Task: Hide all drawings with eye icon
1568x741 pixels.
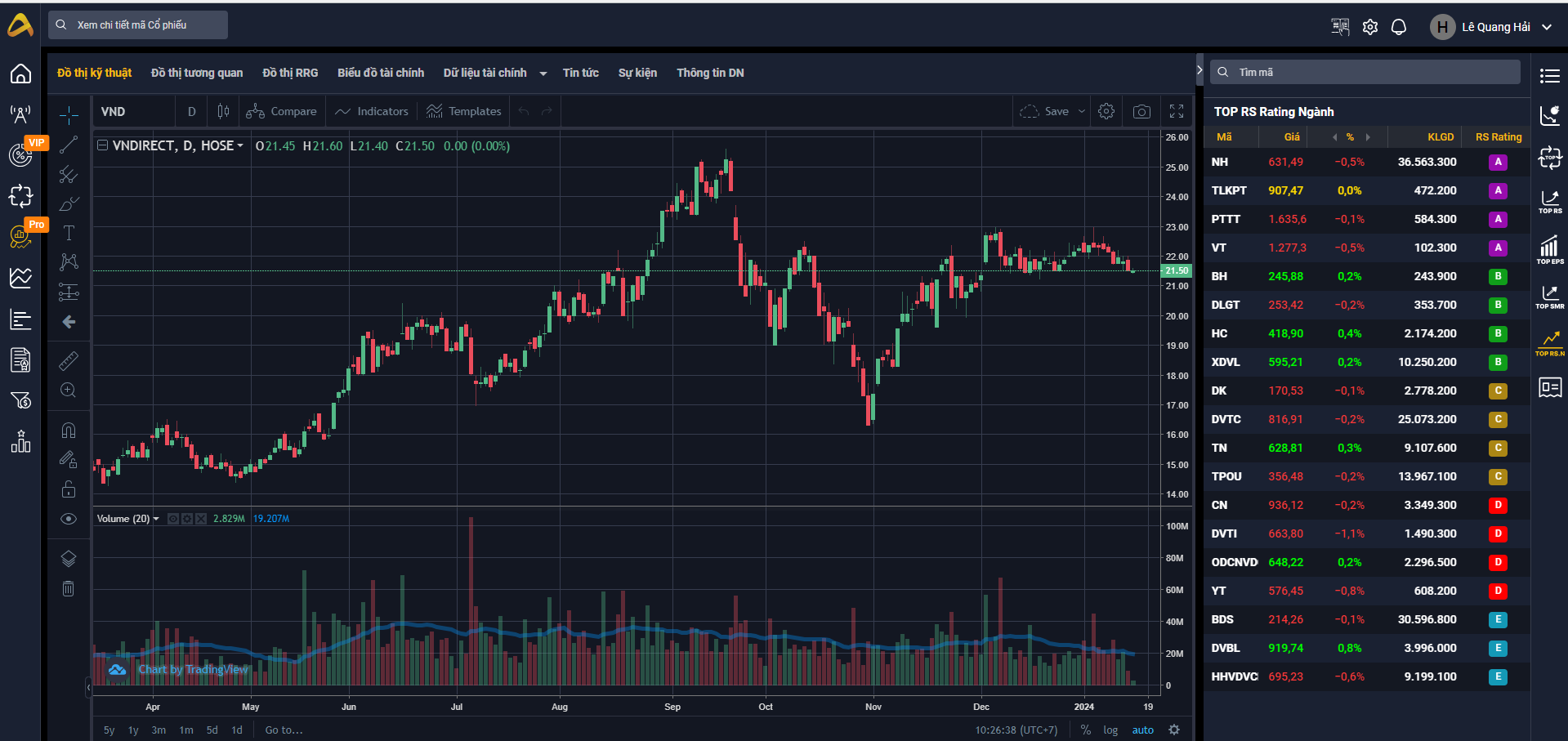Action: pos(69,519)
